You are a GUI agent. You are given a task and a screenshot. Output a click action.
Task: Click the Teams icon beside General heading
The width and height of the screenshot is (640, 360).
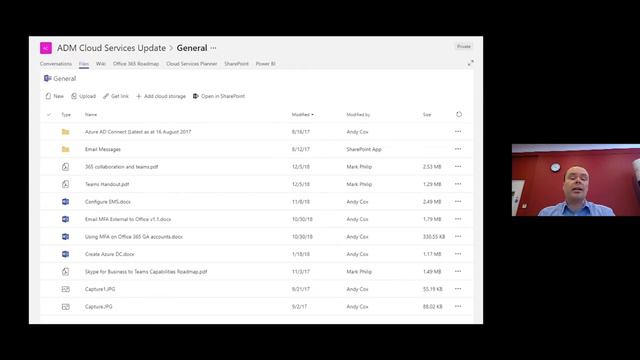point(47,78)
